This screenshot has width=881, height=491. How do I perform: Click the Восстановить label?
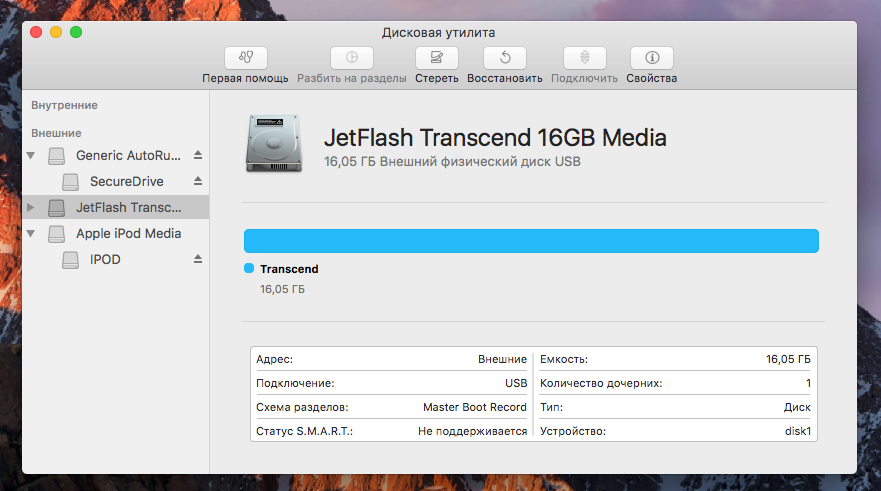(505, 78)
